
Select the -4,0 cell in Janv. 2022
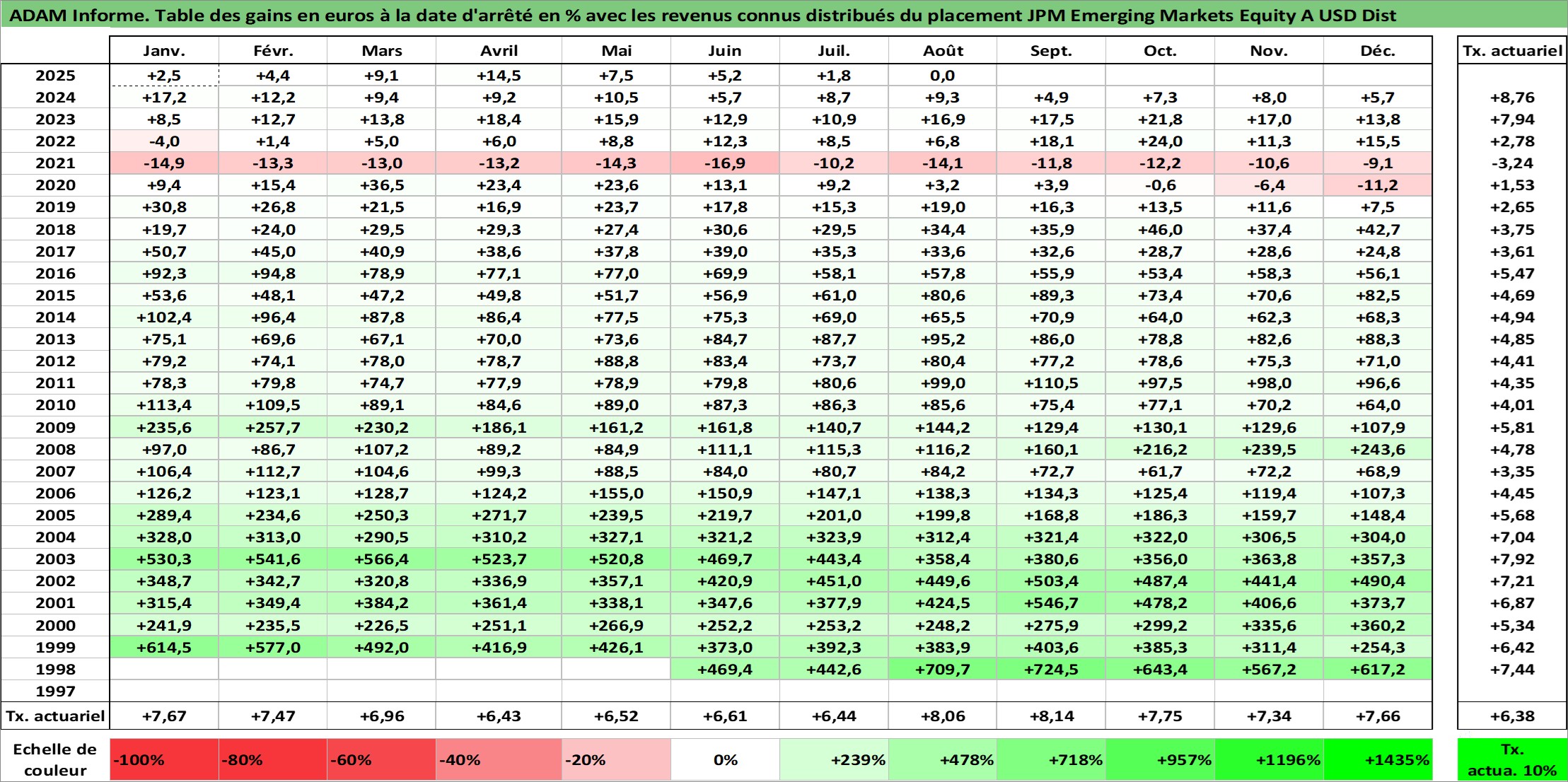coord(164,141)
